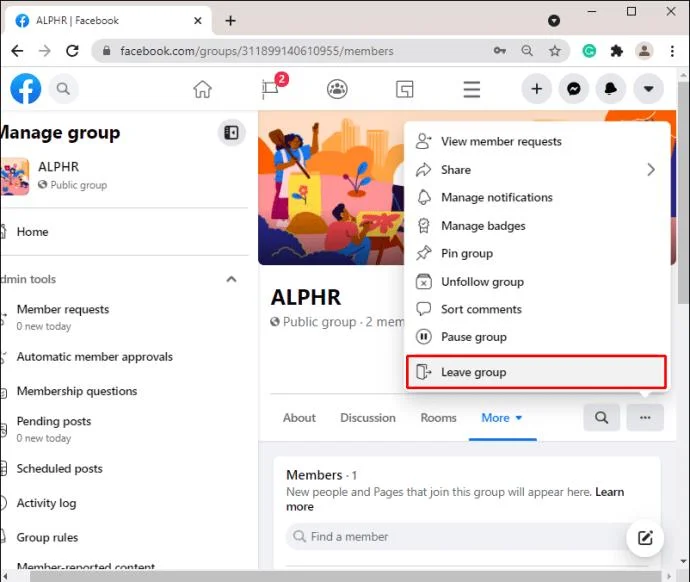The width and height of the screenshot is (690, 582).
Task: Select Sort comments menu item
Action: 536,309
